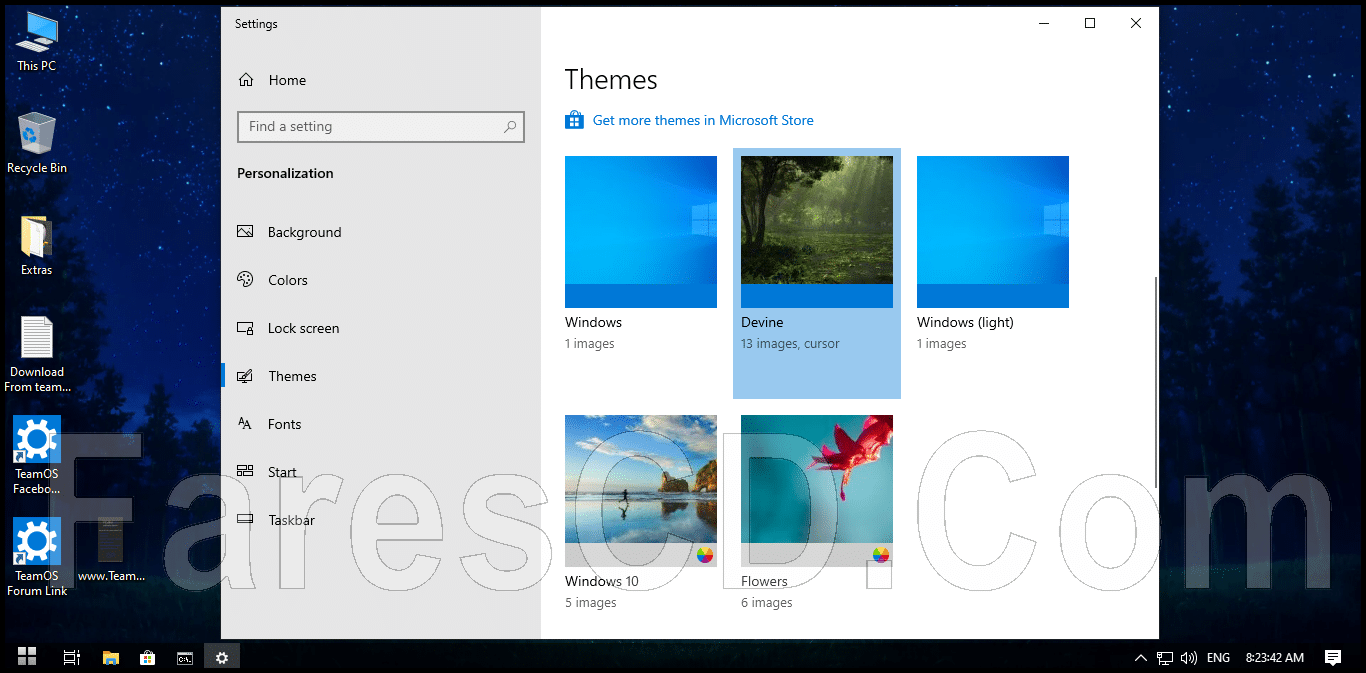This screenshot has height=673, width=1366.
Task: Click the magnifier icon in the settings search box
Action: 510,127
